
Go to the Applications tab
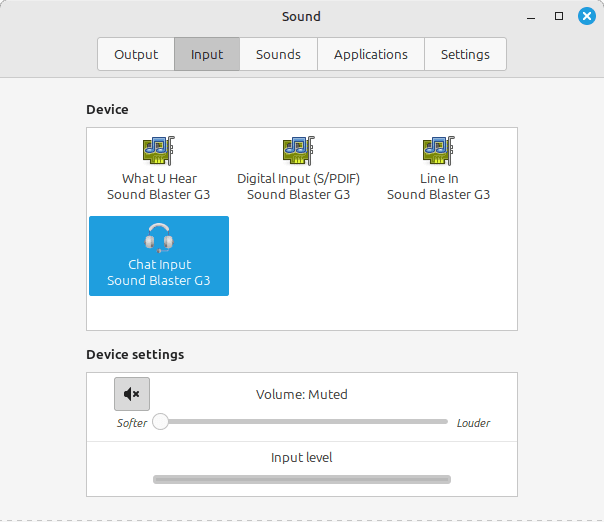click(371, 54)
